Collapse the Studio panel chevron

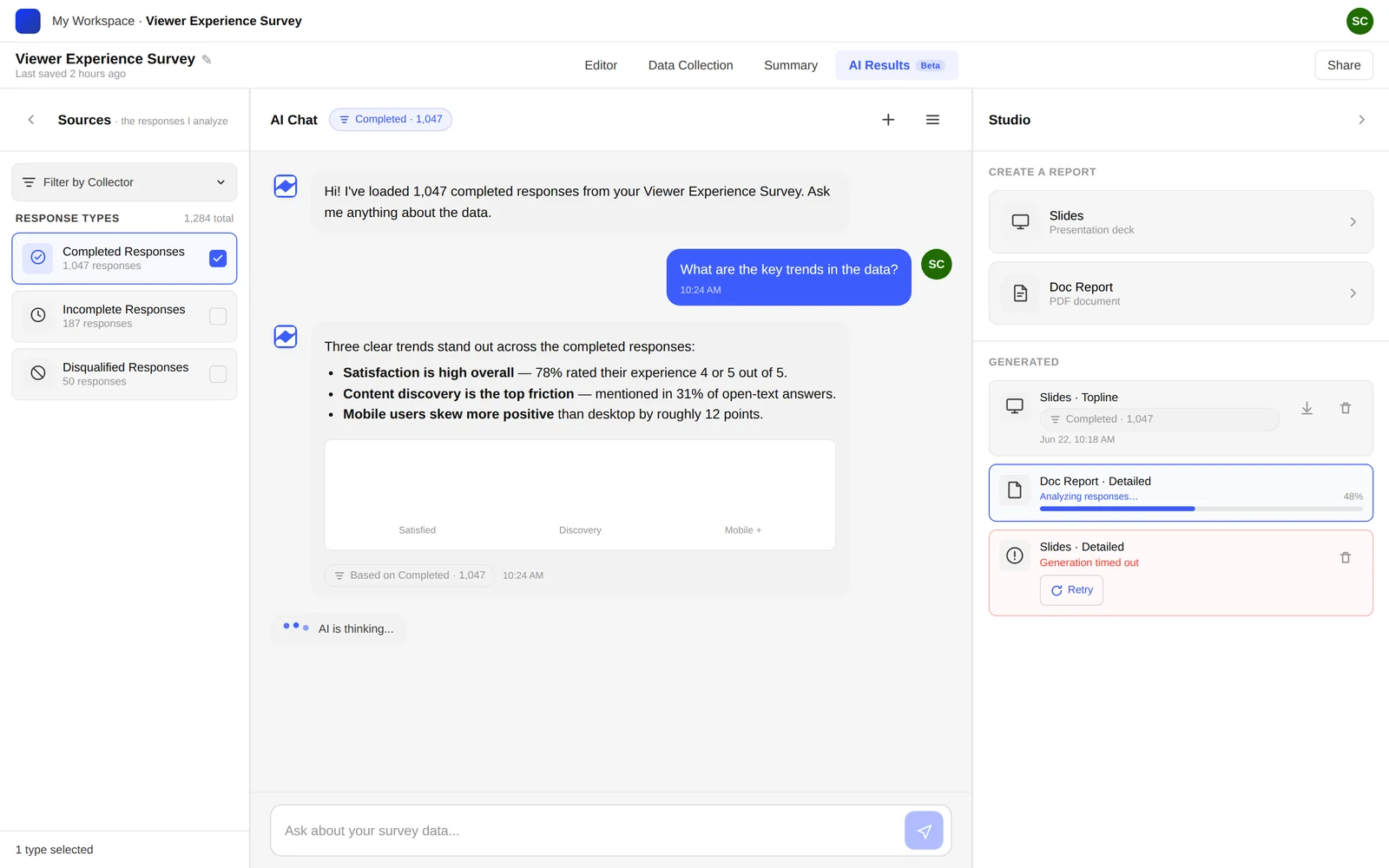pyautogui.click(x=1361, y=120)
